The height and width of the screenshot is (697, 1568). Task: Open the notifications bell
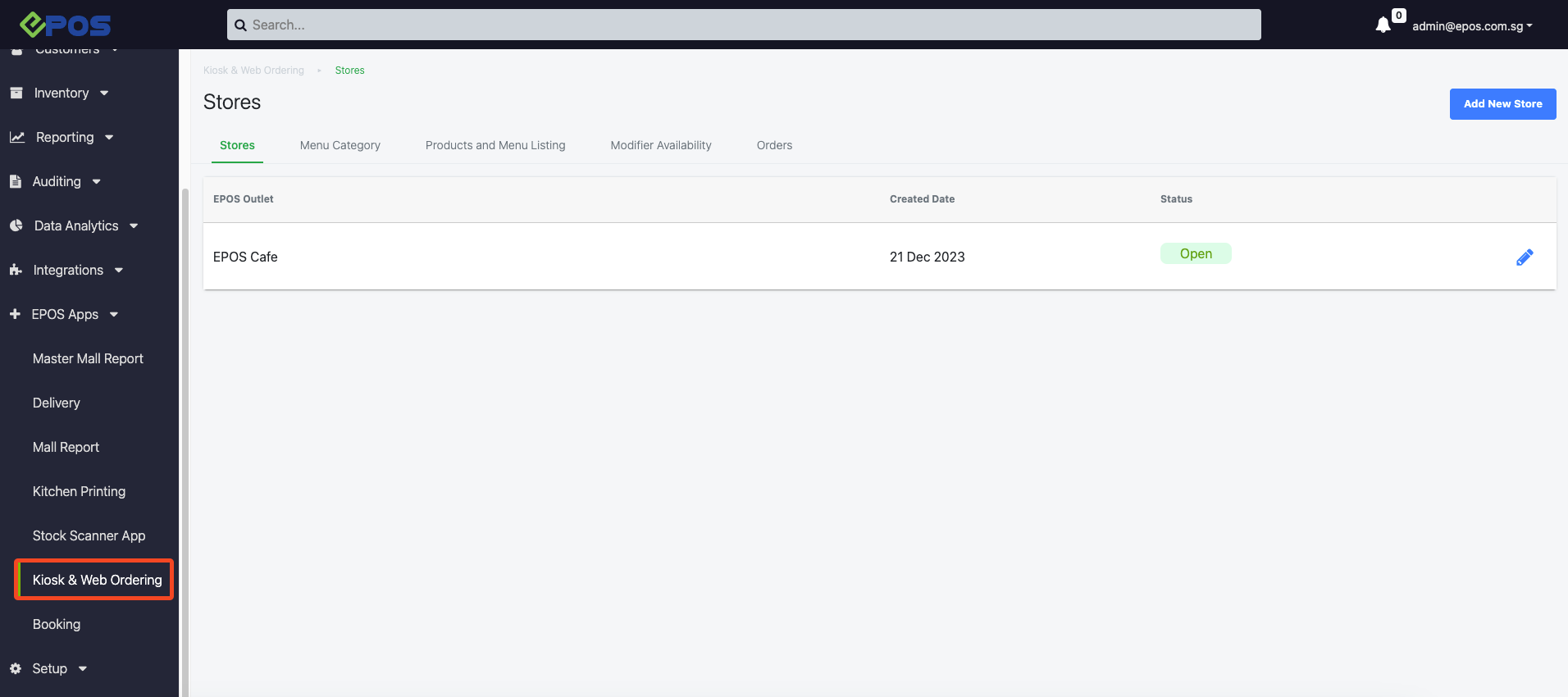1383,25
